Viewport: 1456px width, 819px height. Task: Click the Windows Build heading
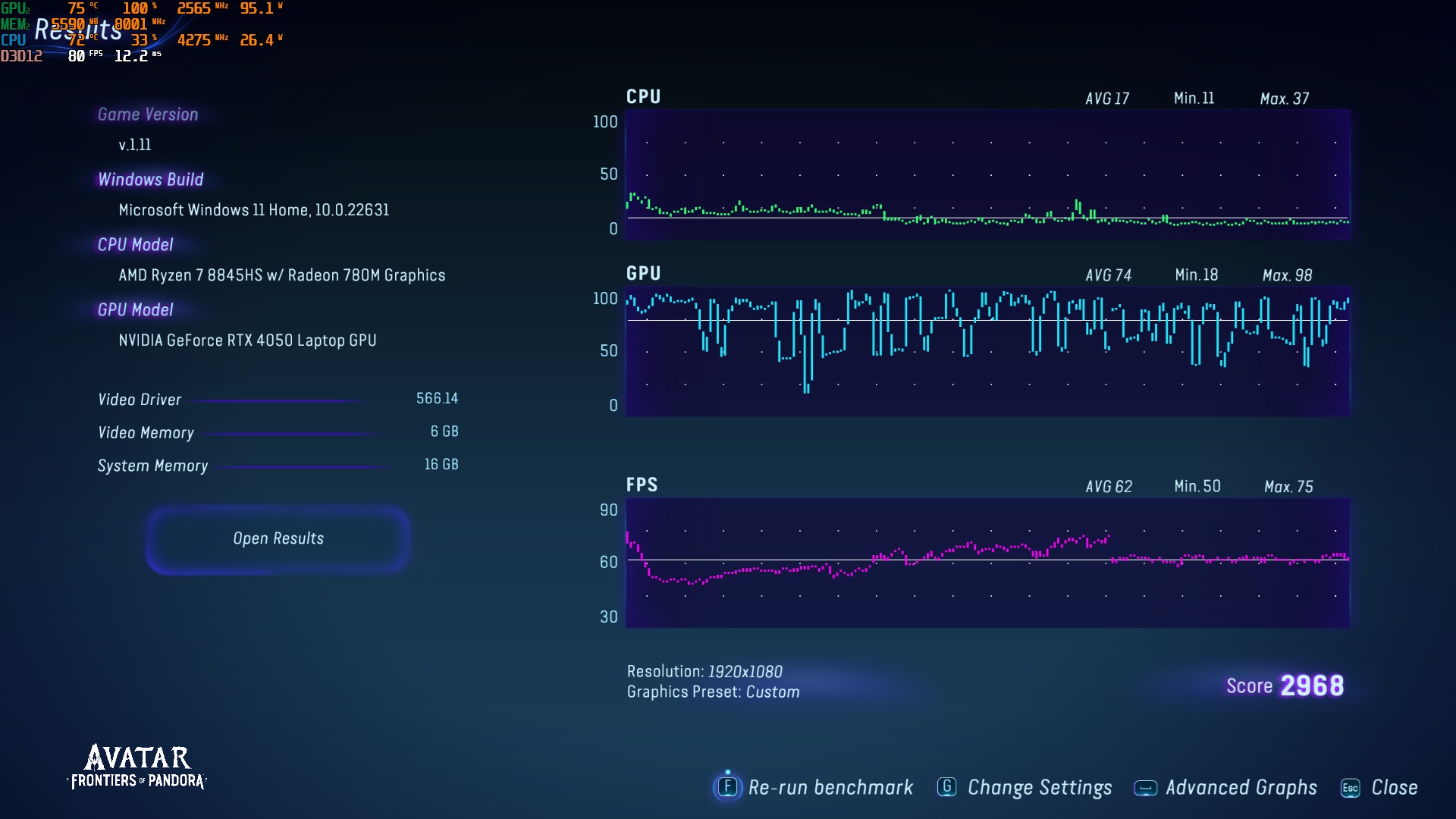tap(150, 180)
